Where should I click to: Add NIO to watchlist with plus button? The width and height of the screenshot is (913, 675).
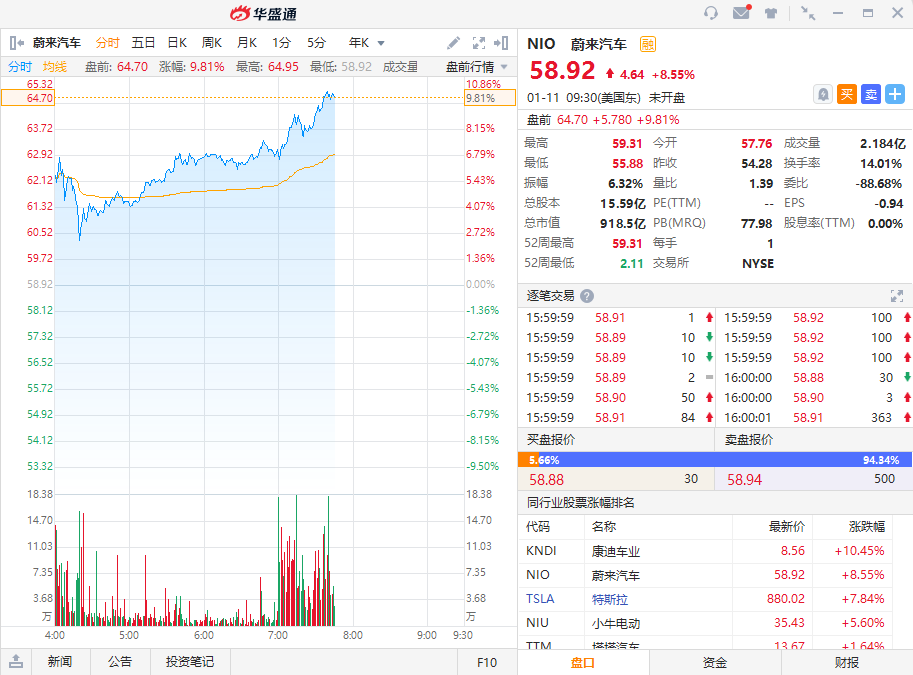click(895, 94)
